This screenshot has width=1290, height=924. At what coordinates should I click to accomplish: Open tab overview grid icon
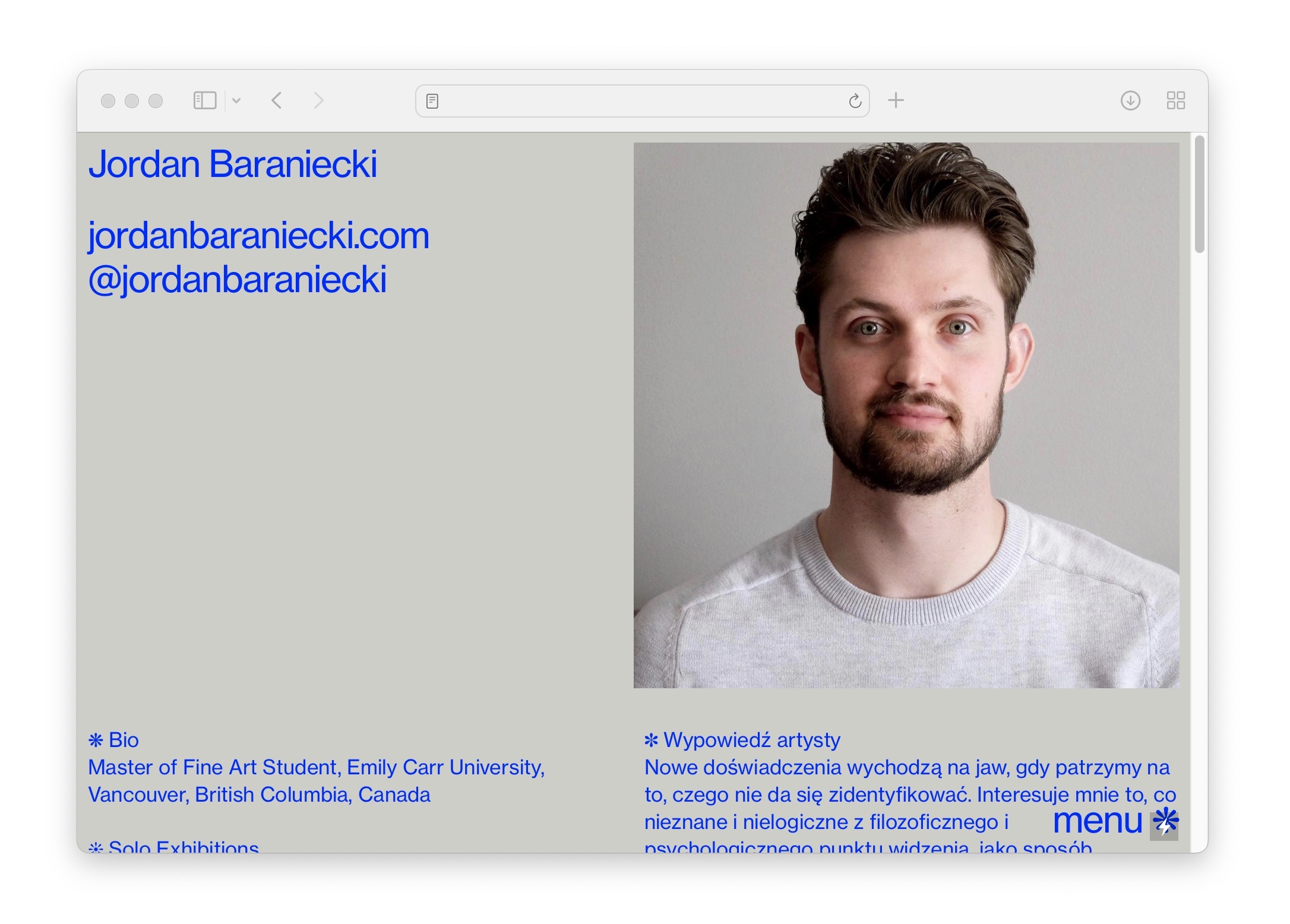click(1175, 100)
